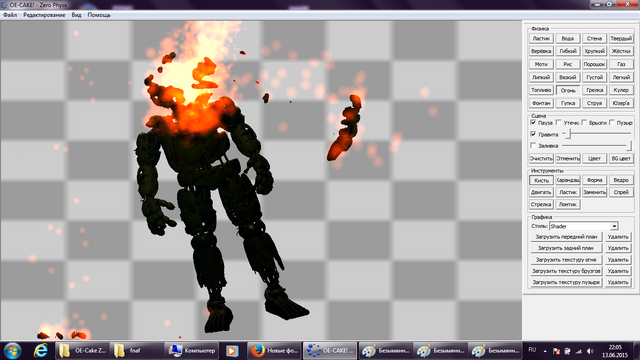Open the Компьютер taskbar window
640x360 pixels.
[192, 351]
